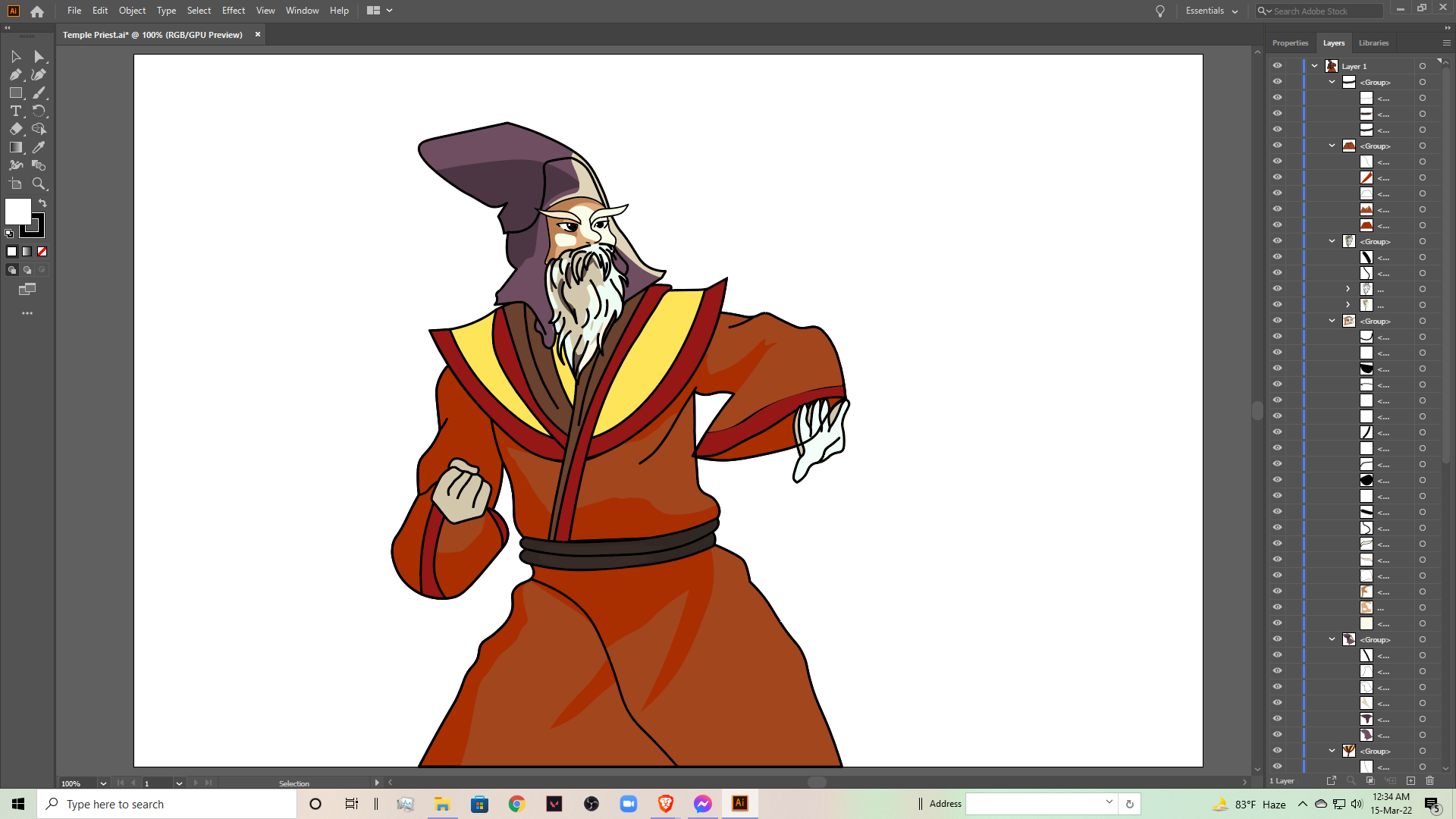Activate the Direct Selection tool
The image size is (1456, 819).
tap(39, 56)
